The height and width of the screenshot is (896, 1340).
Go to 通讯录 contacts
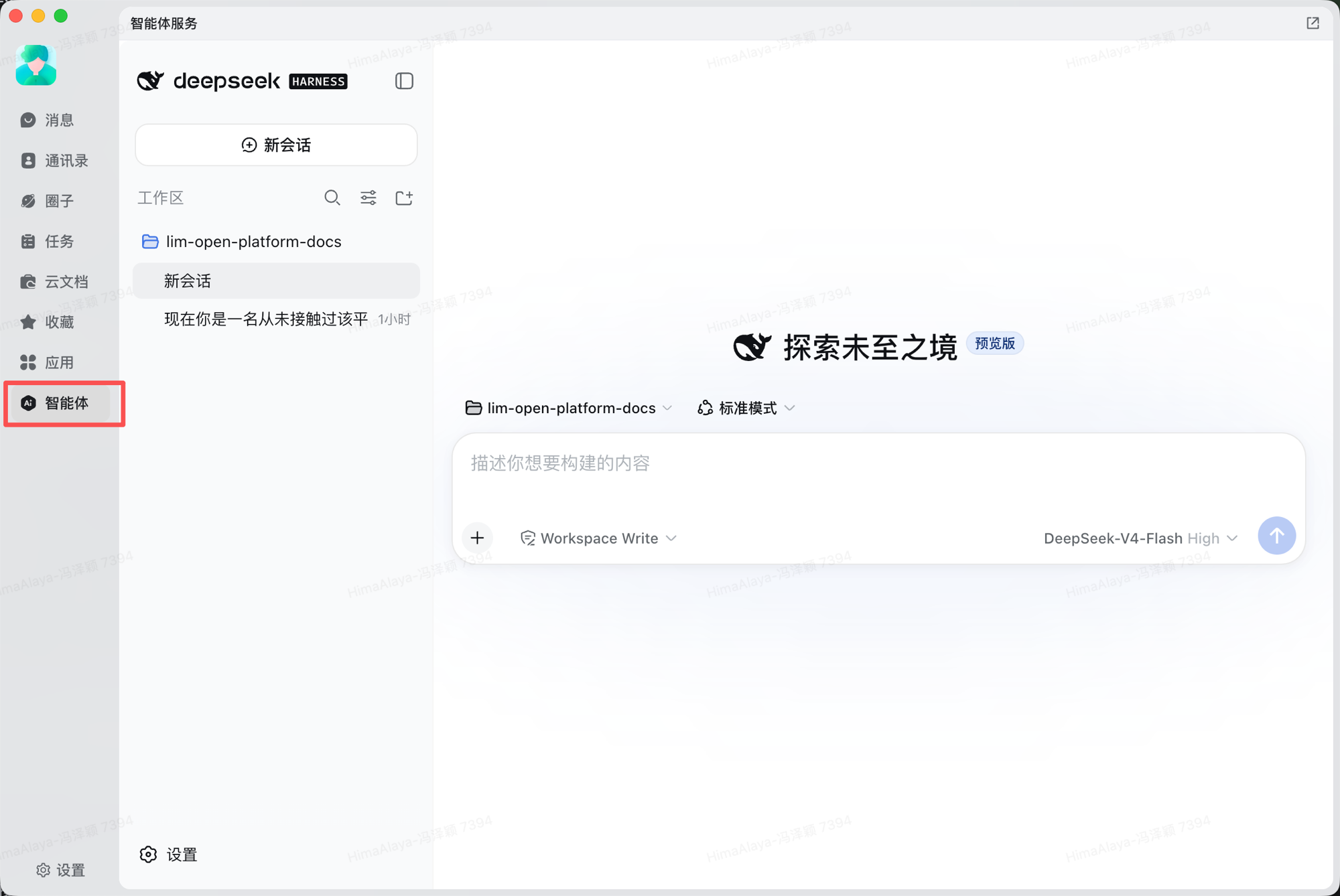click(x=54, y=161)
